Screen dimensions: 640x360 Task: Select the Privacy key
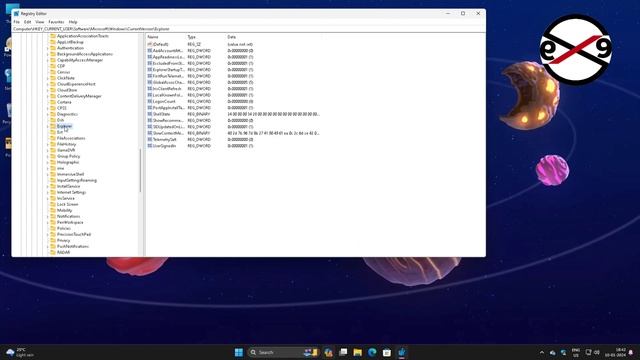pos(64,240)
